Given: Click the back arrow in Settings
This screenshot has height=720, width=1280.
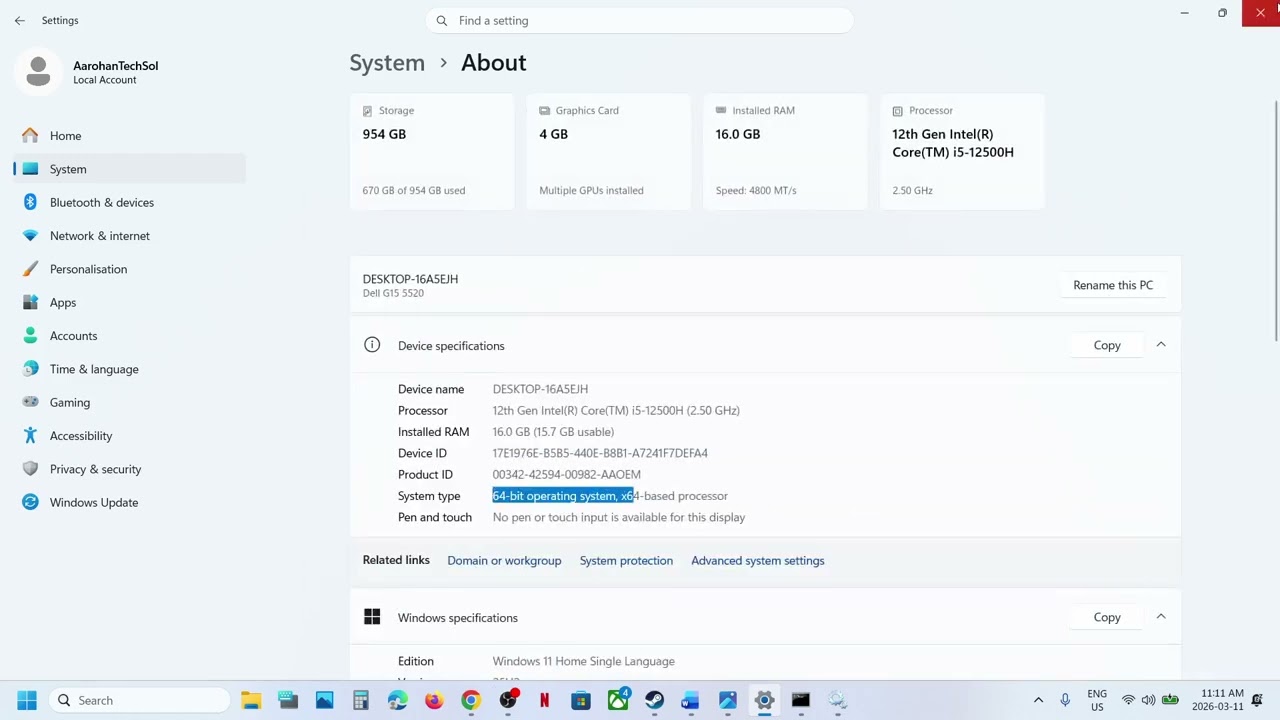Looking at the screenshot, I should tap(20, 20).
